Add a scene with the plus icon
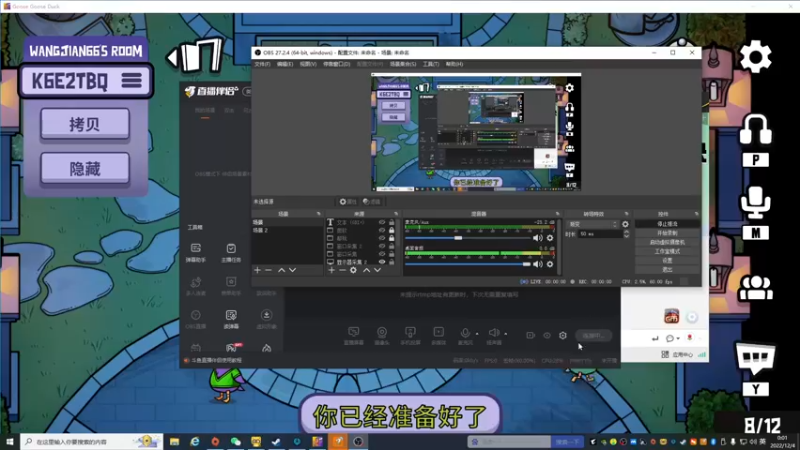800x450 pixels. coord(258,270)
